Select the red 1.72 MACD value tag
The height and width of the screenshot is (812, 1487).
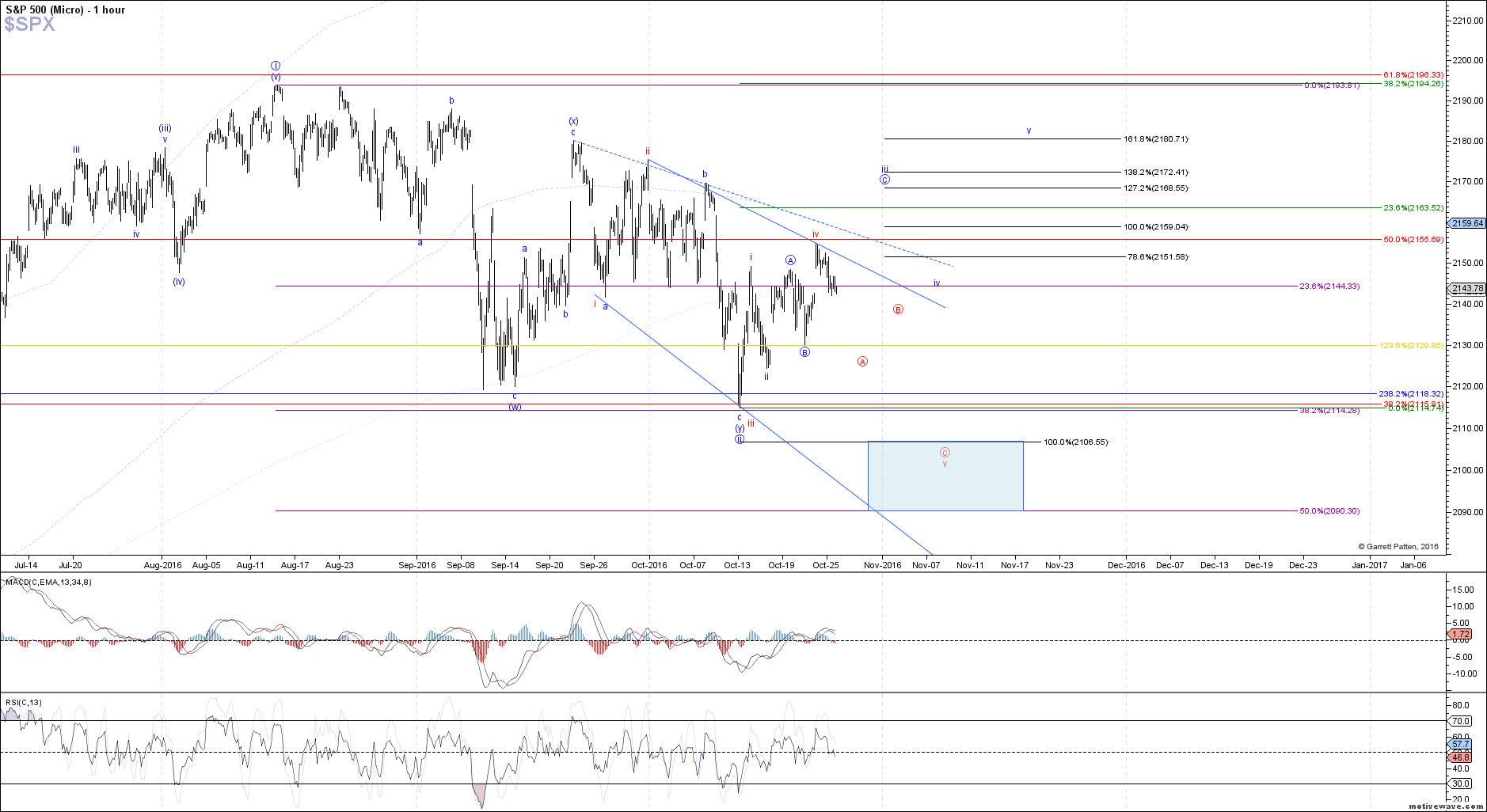click(x=1460, y=634)
